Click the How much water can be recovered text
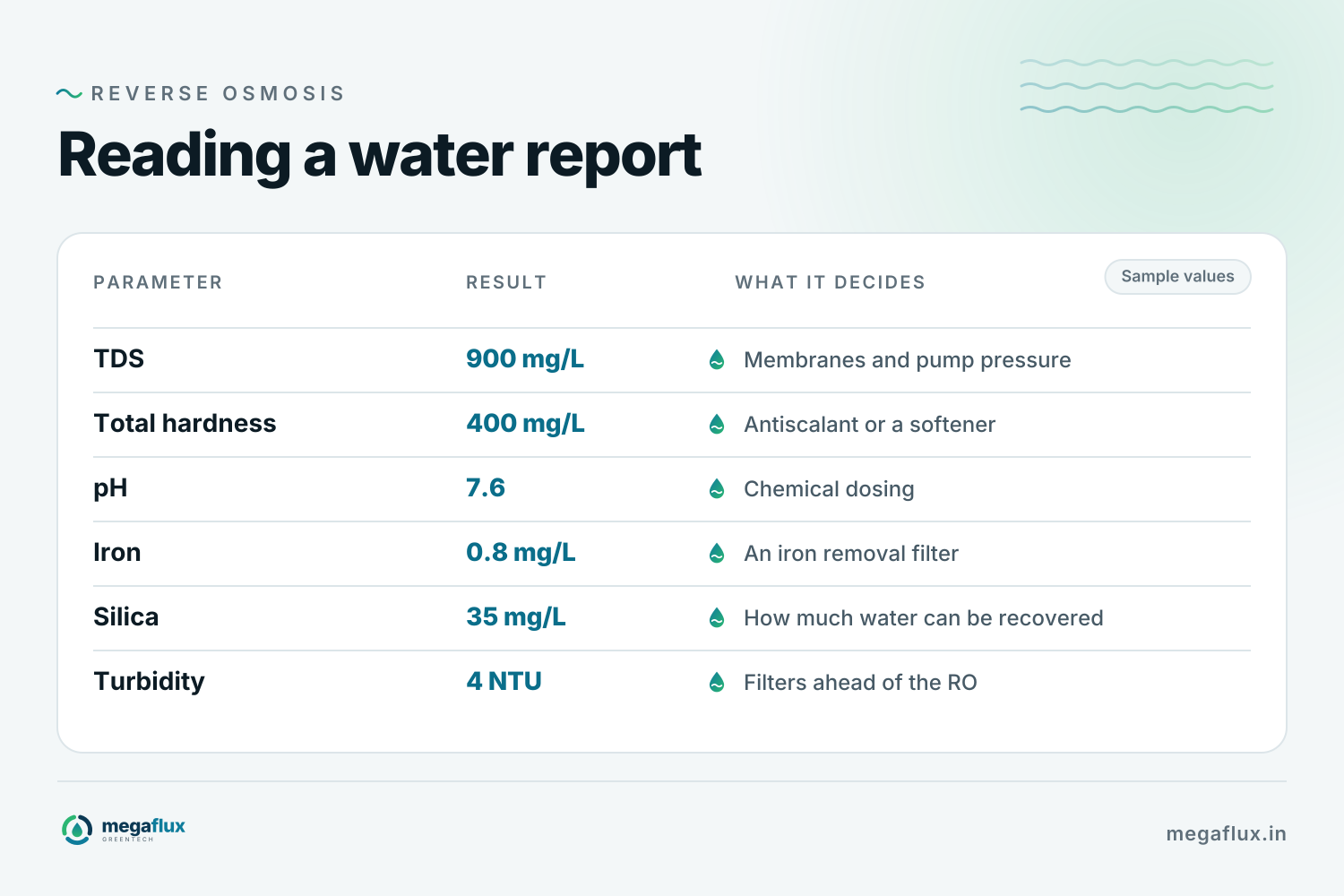This screenshot has width=1344, height=896. pyautogui.click(x=924, y=618)
